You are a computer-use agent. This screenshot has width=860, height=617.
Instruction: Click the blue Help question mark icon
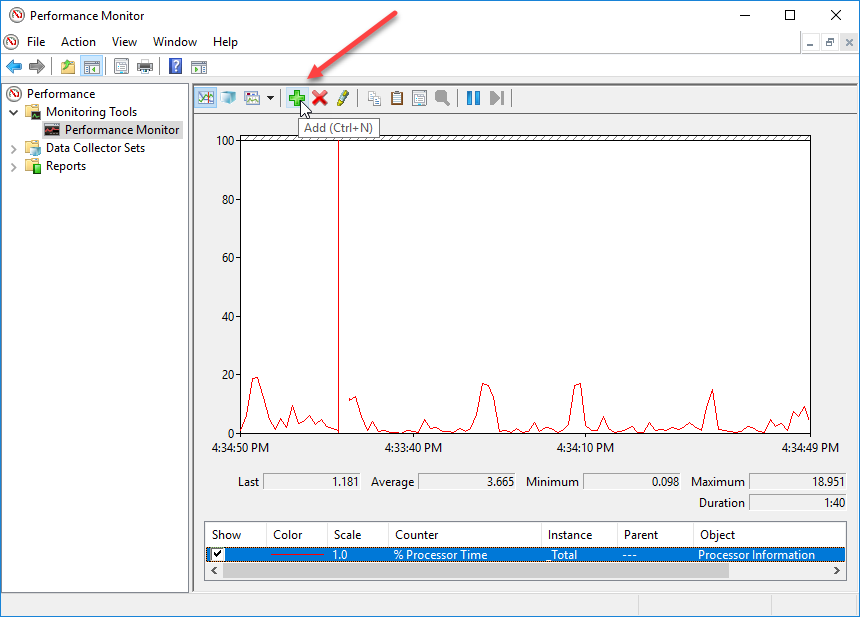175,67
